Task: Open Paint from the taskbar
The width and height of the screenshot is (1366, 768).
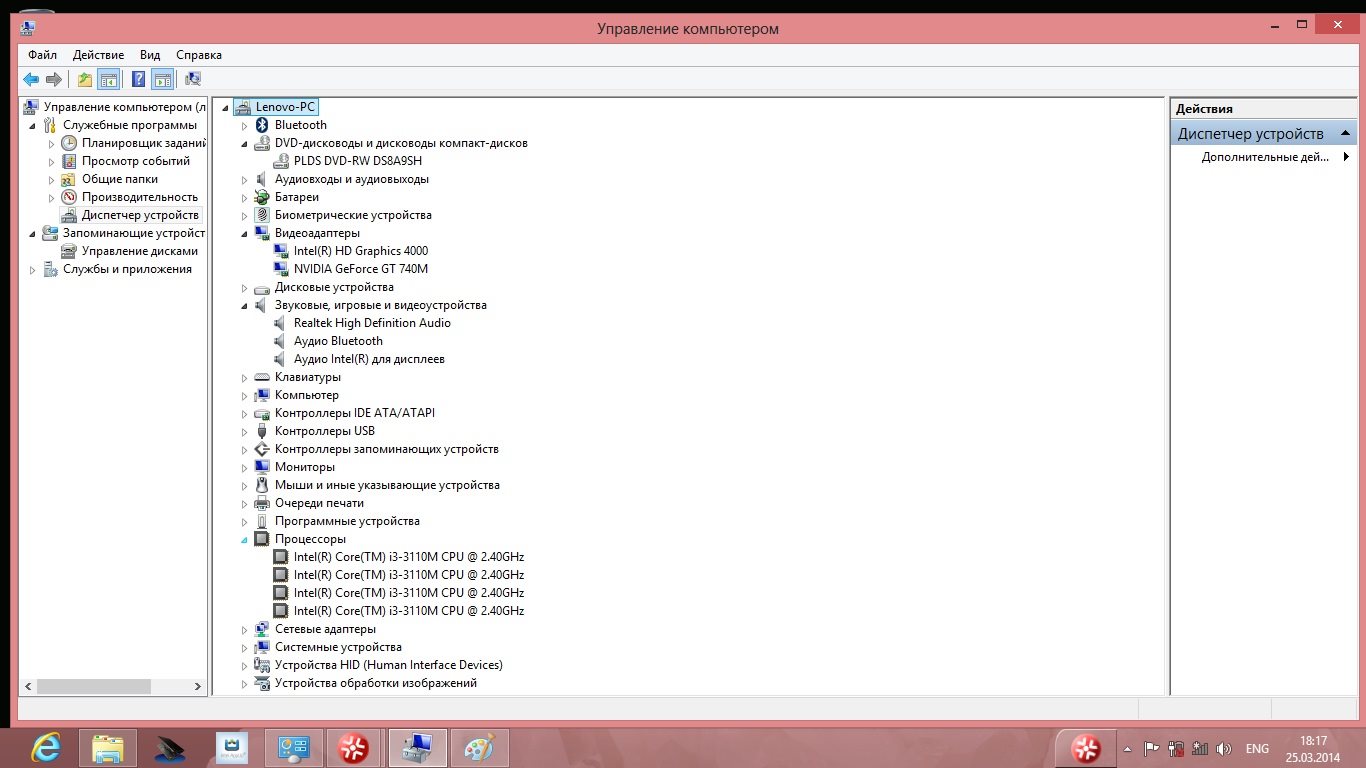Action: pos(479,747)
